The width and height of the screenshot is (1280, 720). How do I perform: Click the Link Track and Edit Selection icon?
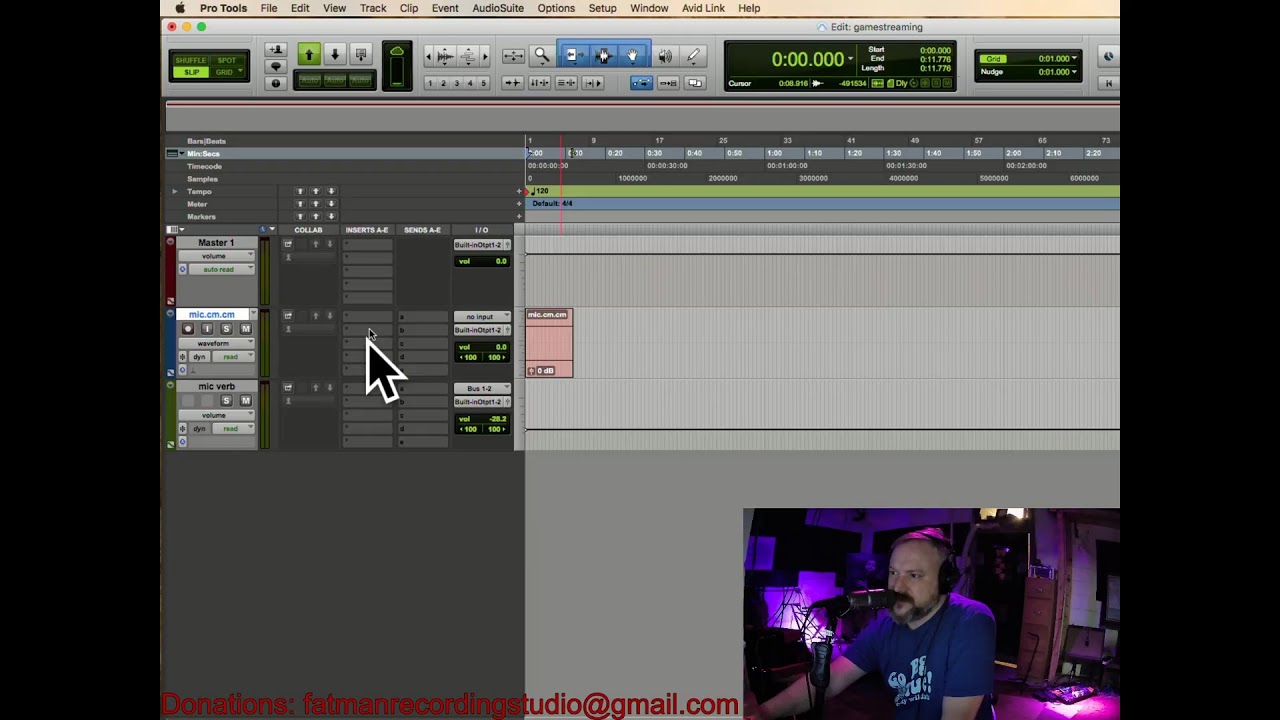click(x=565, y=83)
